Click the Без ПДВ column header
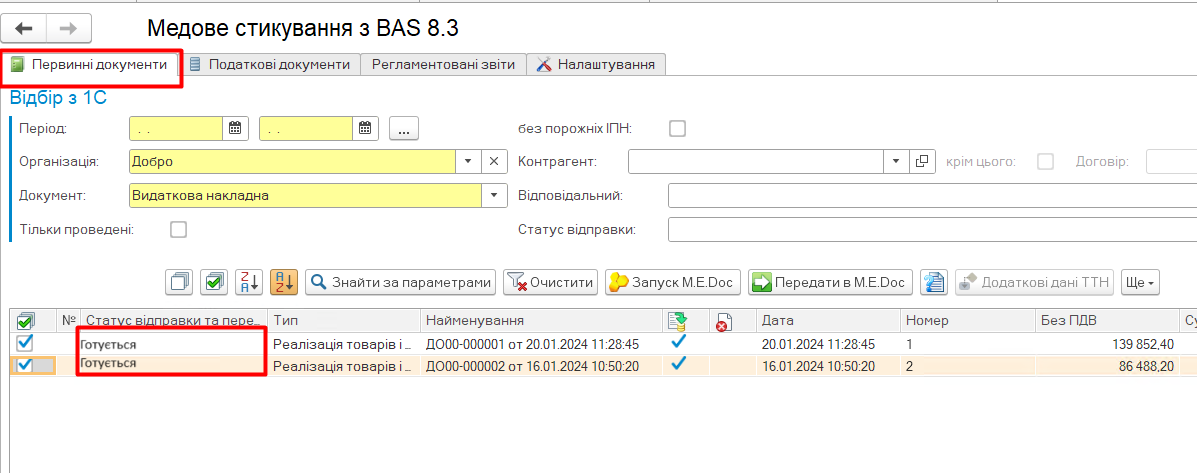The width and height of the screenshot is (1197, 473). click(x=1106, y=320)
